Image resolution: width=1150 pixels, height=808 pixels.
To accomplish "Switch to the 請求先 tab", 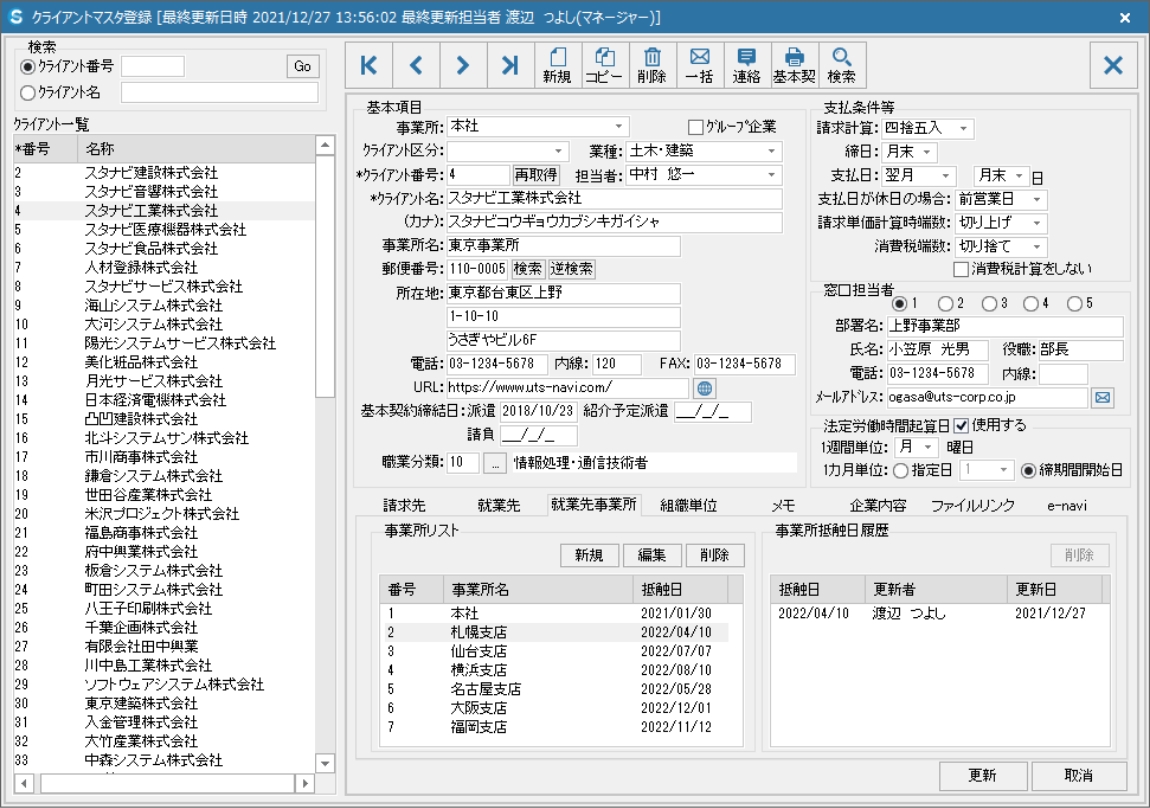I will (404, 505).
